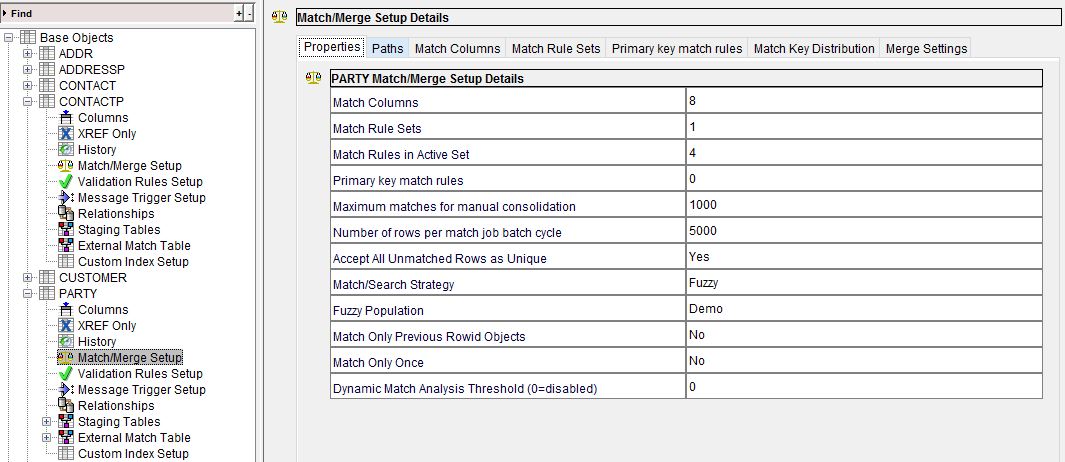Collapse the PARTY base object node

(x=28, y=294)
